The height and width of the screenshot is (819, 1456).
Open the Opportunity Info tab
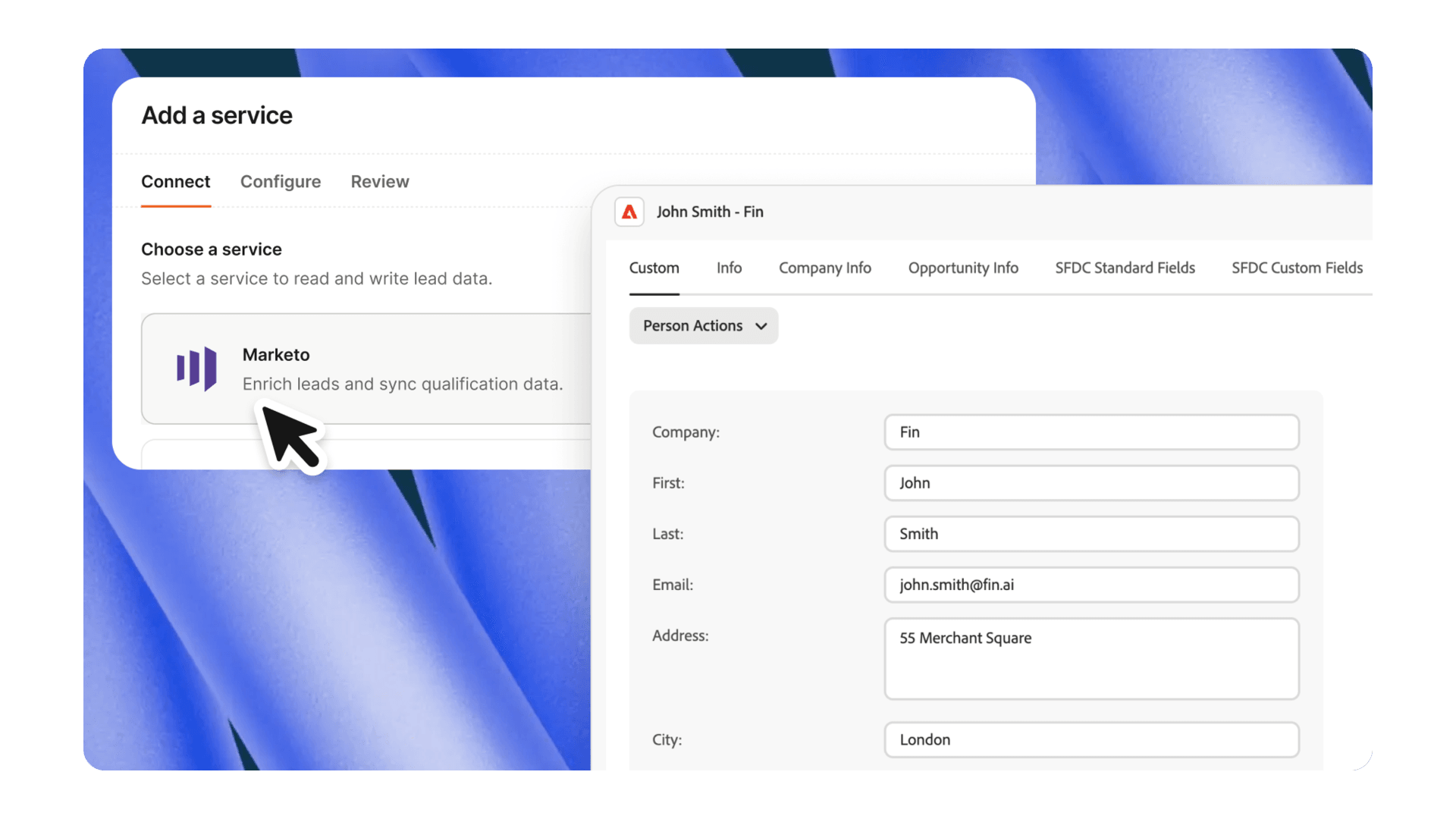pyautogui.click(x=963, y=268)
